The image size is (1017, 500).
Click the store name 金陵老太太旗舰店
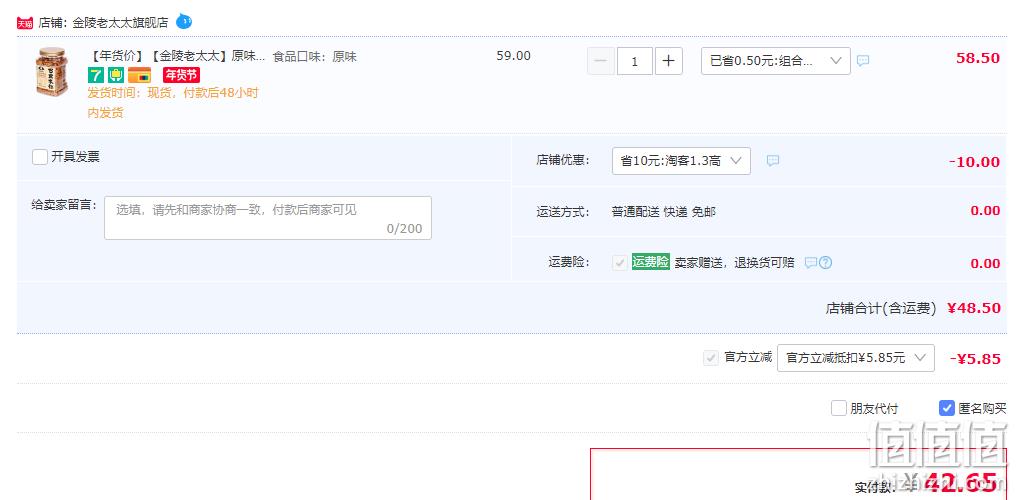click(120, 23)
